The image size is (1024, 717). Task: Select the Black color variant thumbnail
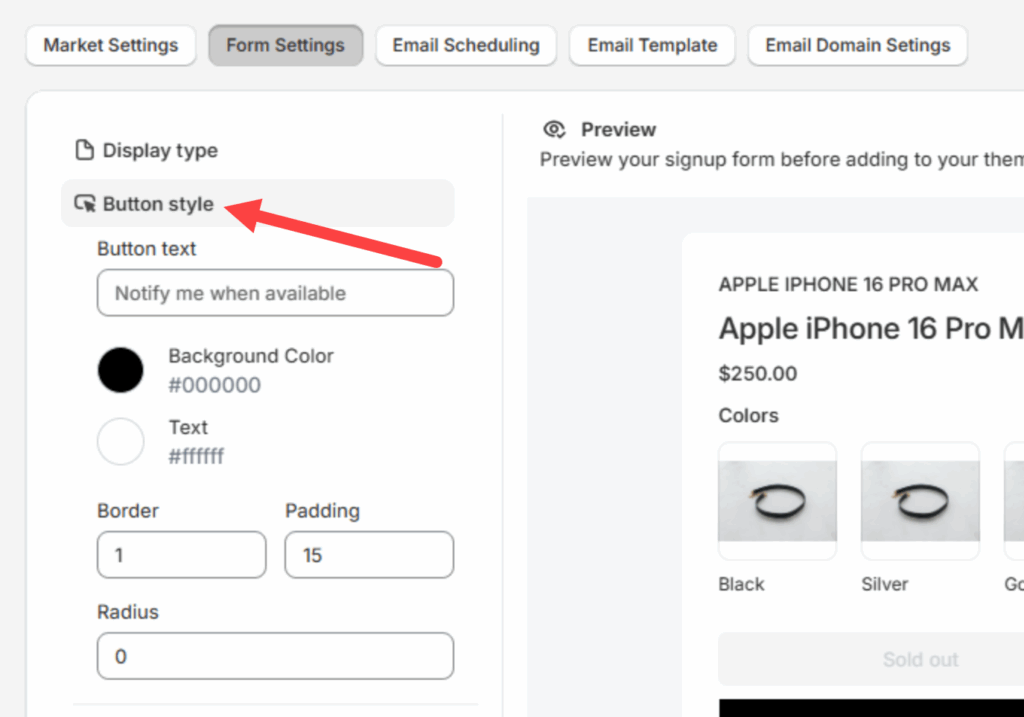click(x=777, y=501)
